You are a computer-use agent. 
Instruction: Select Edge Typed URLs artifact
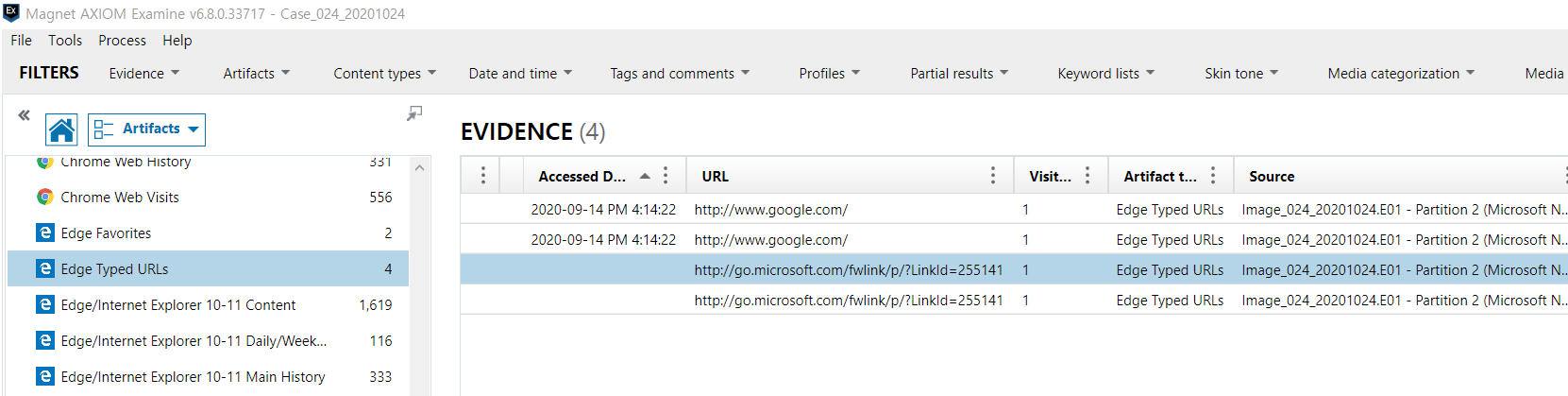208,268
